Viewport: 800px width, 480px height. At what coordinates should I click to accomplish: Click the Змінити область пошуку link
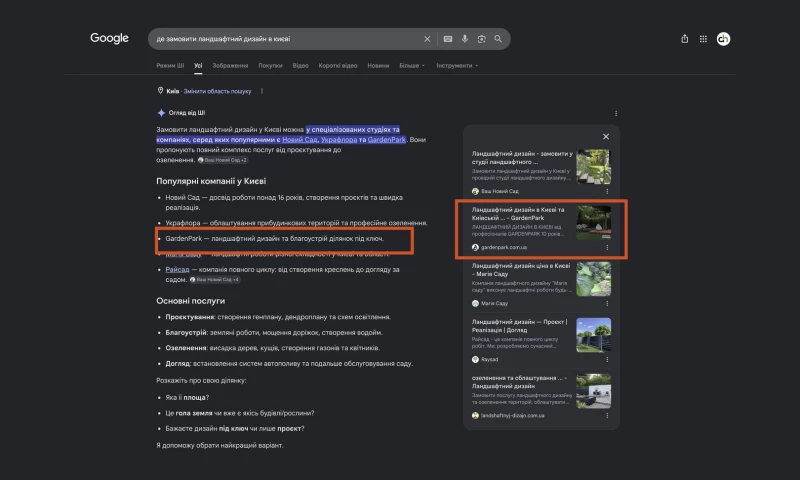coord(217,91)
